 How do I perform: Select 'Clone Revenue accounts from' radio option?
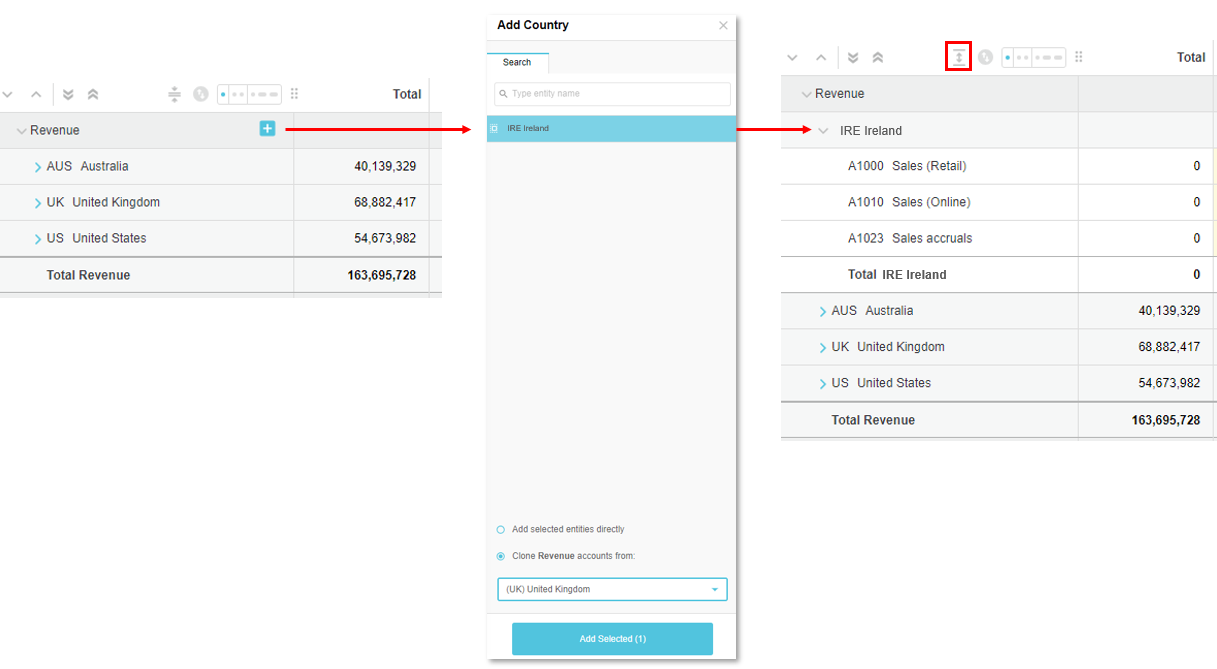501,556
